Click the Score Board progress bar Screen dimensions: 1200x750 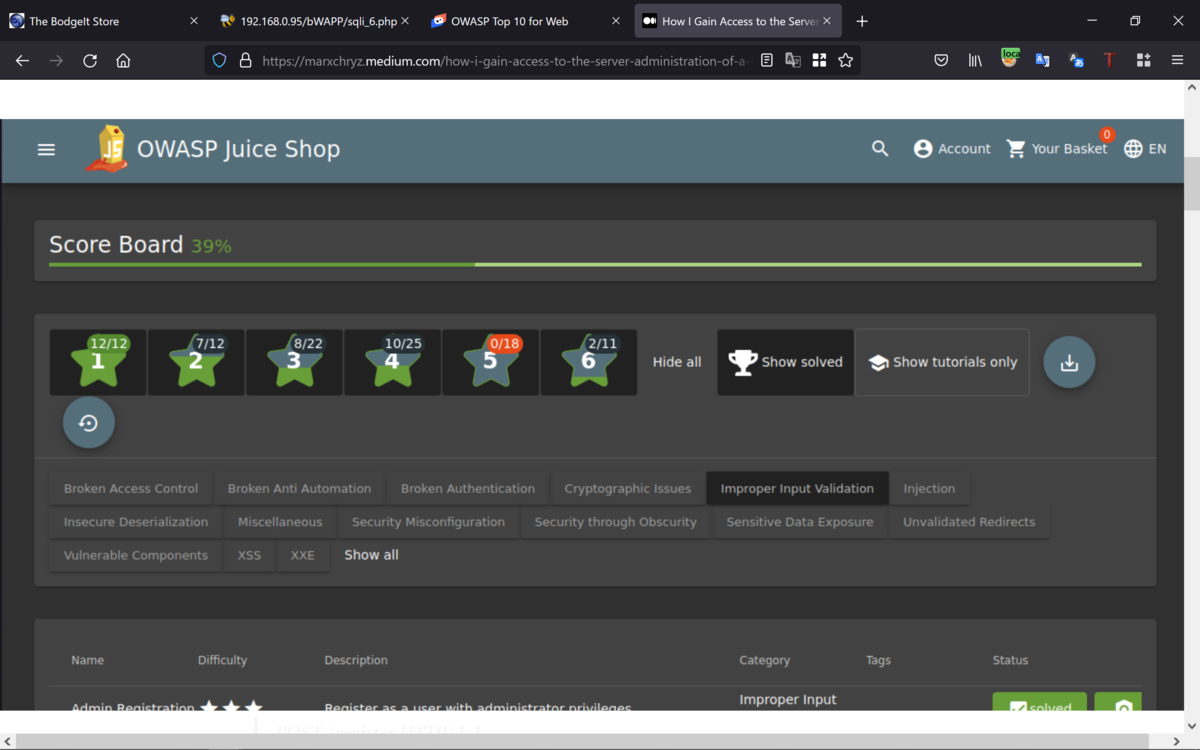[595, 265]
